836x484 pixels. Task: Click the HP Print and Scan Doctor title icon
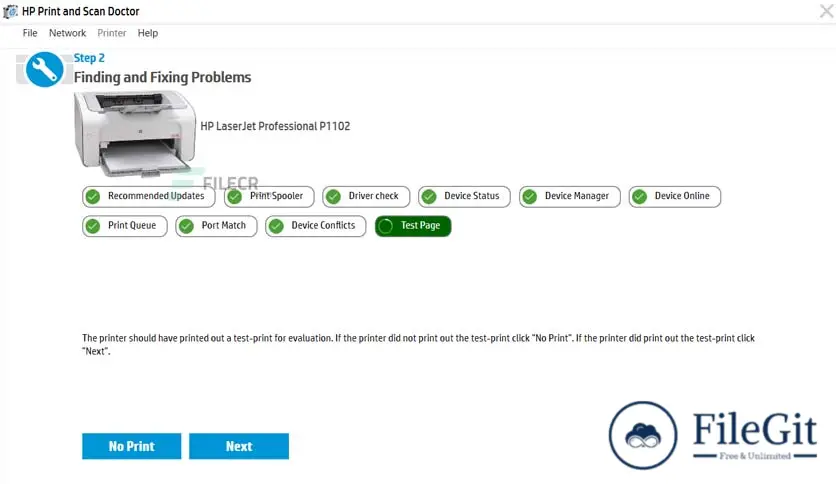(x=10, y=11)
